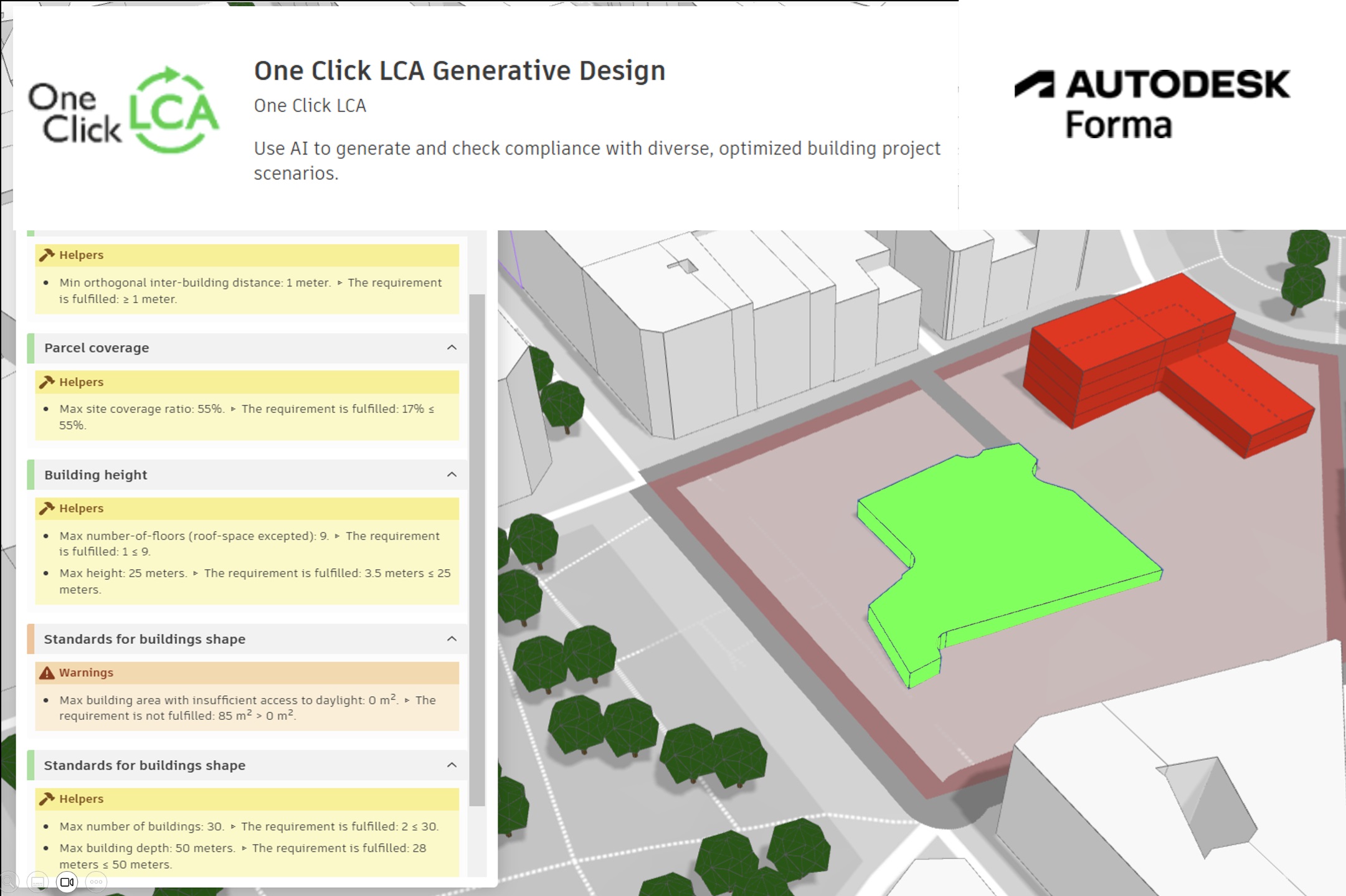This screenshot has width=1346, height=896.
Task: Collapse the Parcel coverage section
Action: point(453,347)
